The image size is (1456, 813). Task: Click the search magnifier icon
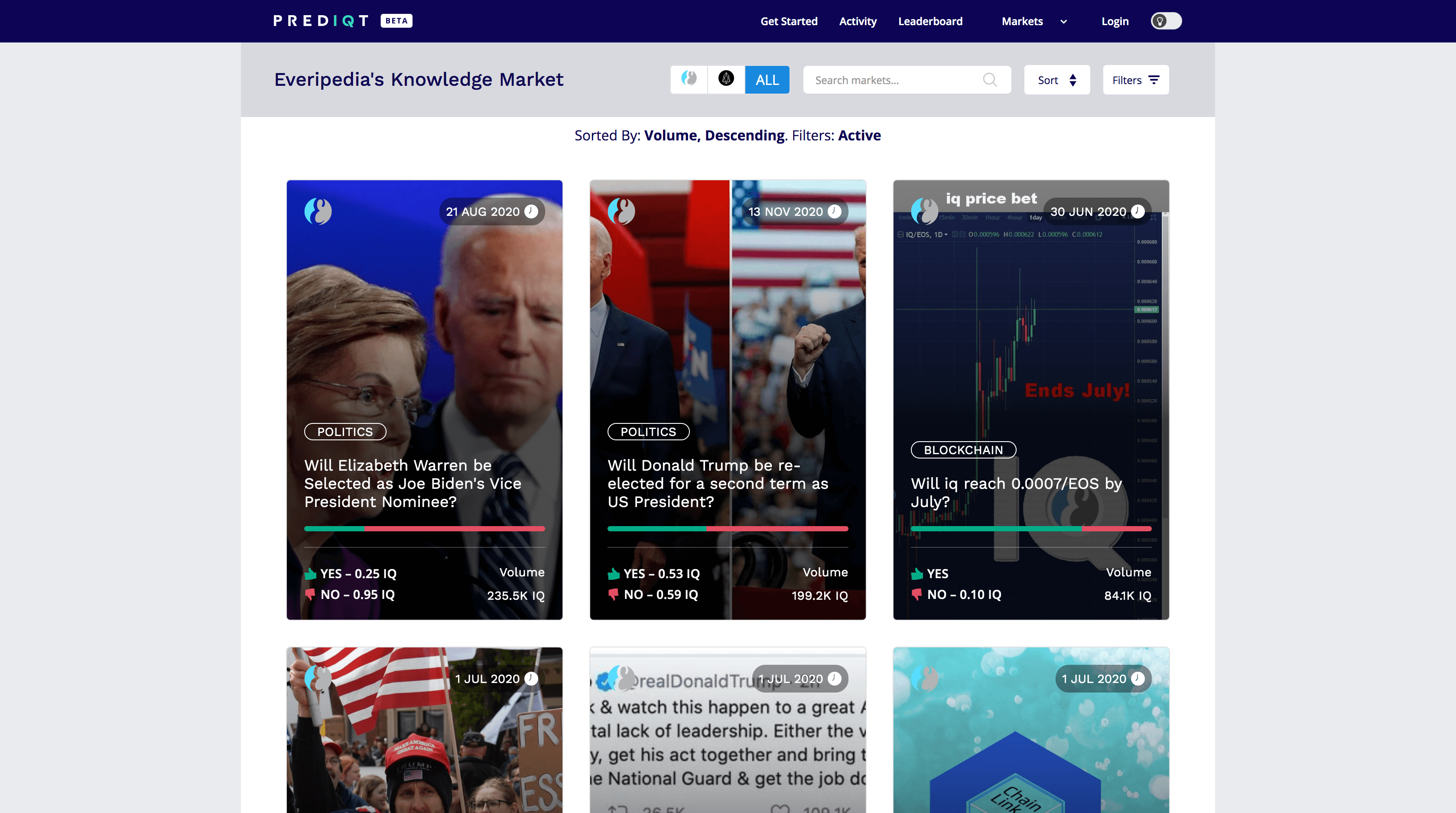tap(989, 80)
